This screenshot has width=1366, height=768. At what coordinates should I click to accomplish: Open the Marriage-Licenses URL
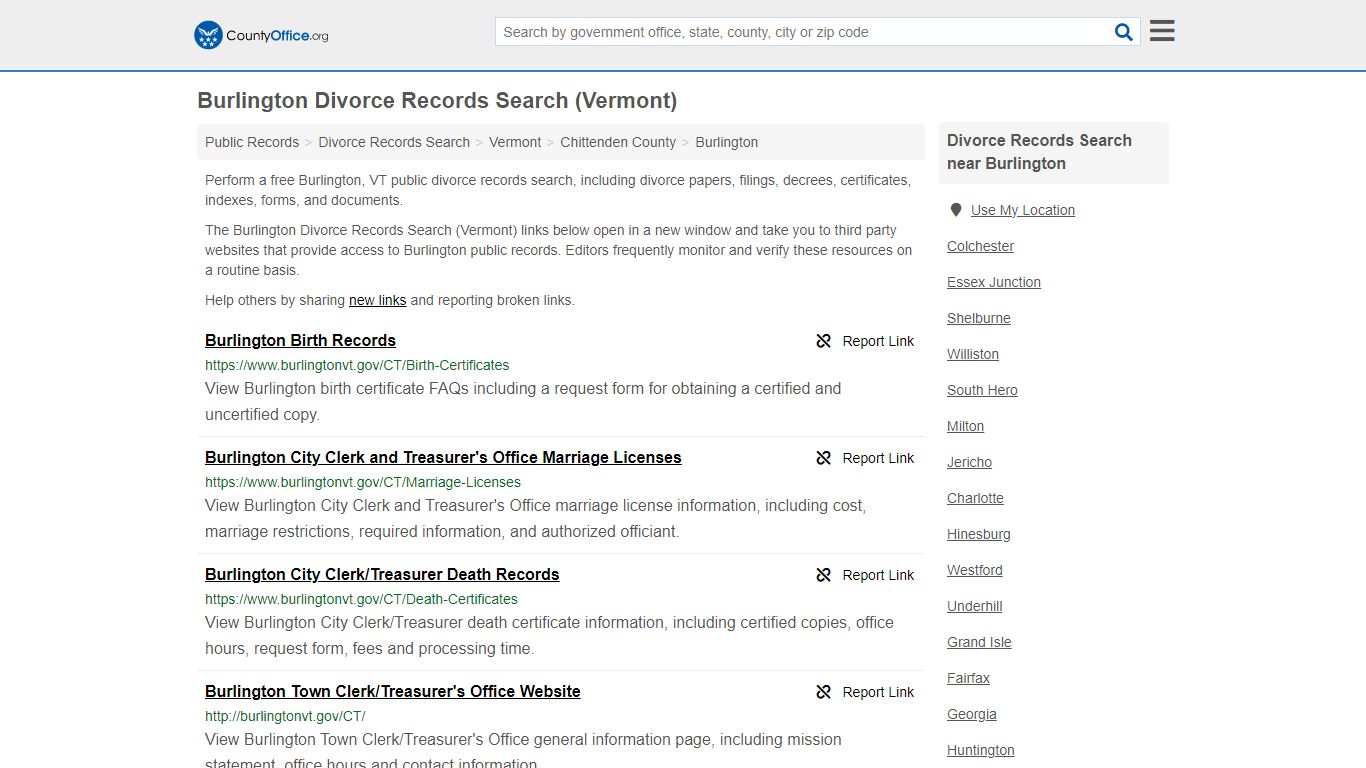[363, 482]
